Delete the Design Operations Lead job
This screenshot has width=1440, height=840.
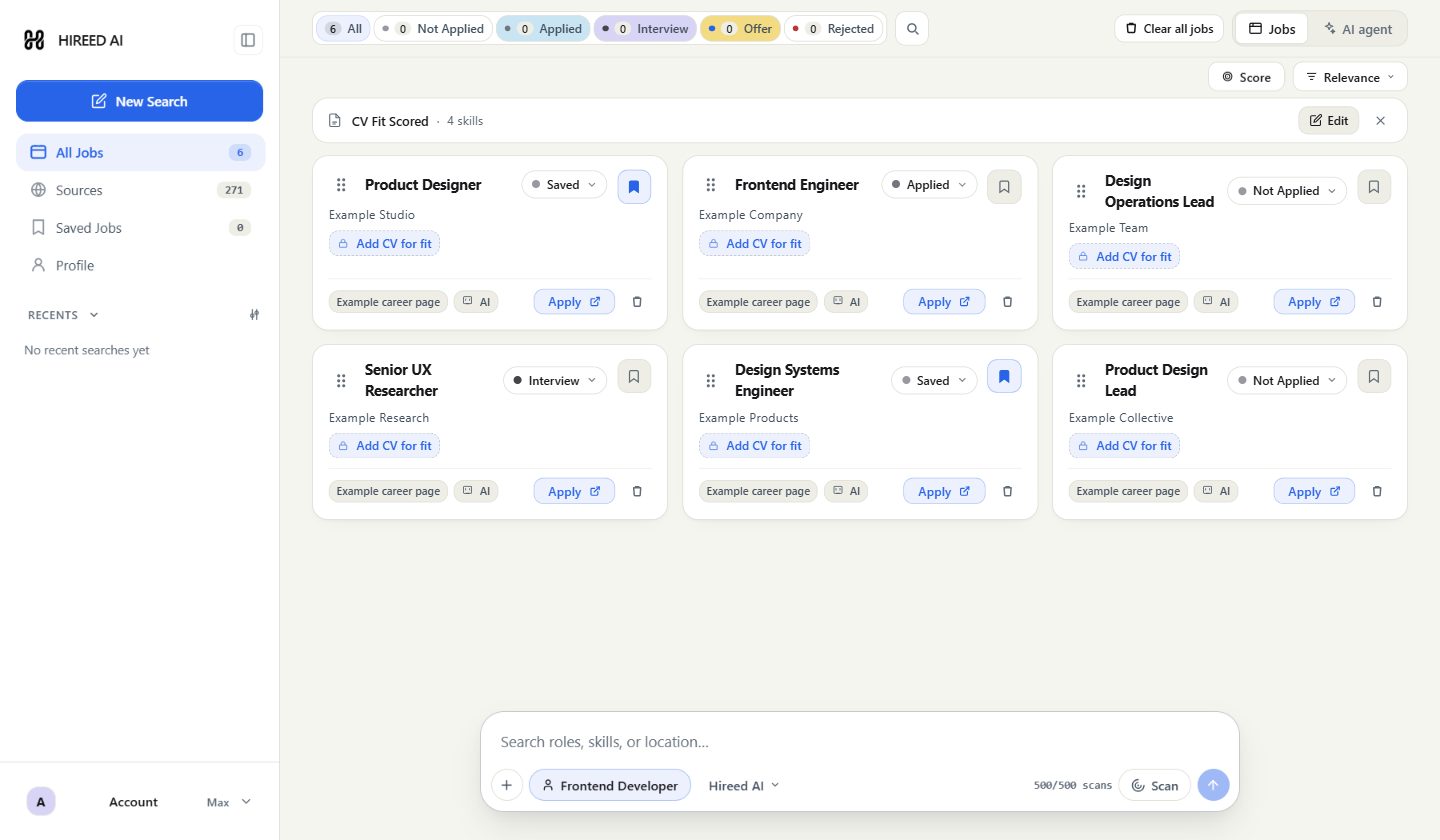click(1377, 302)
